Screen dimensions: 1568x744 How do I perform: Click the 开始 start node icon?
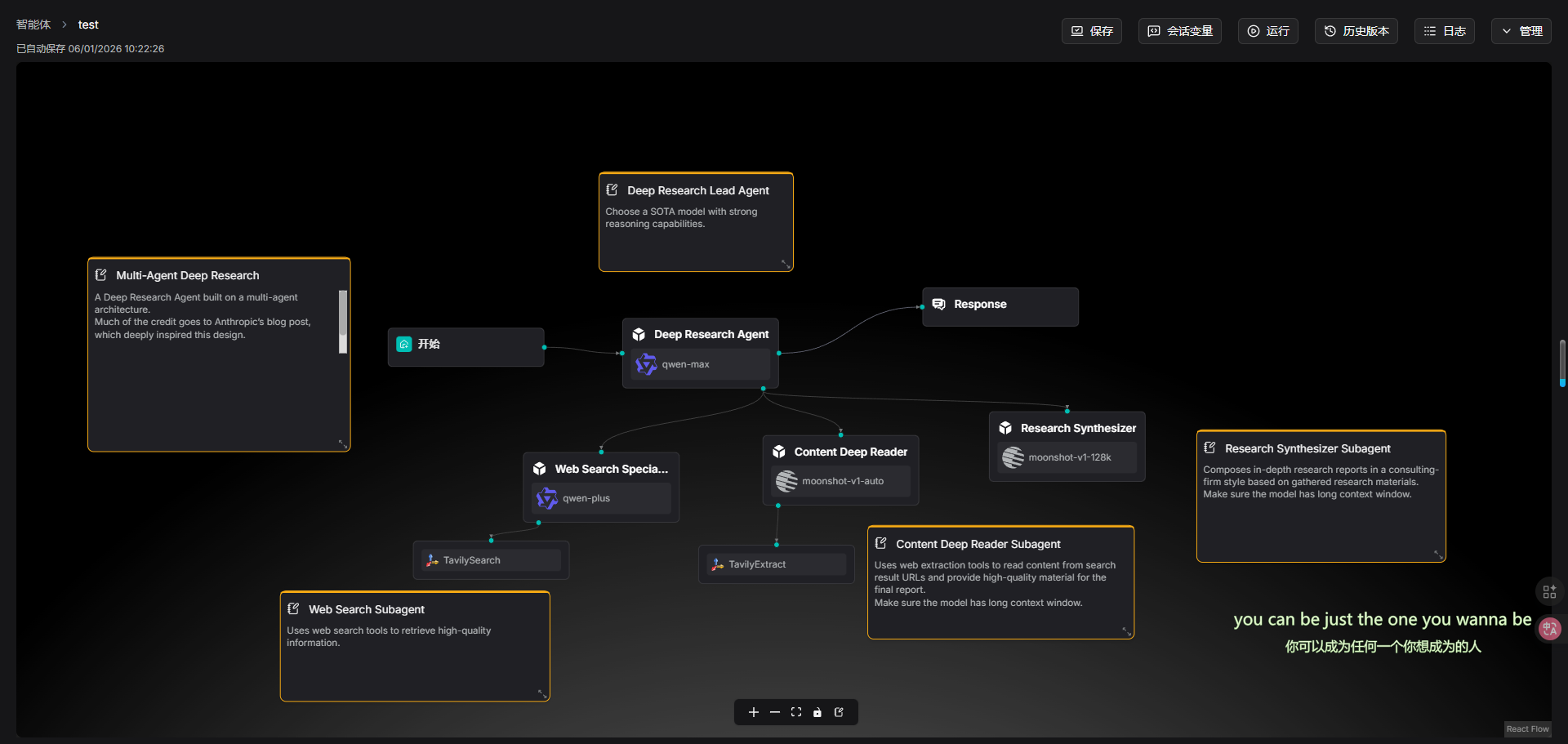(x=404, y=344)
